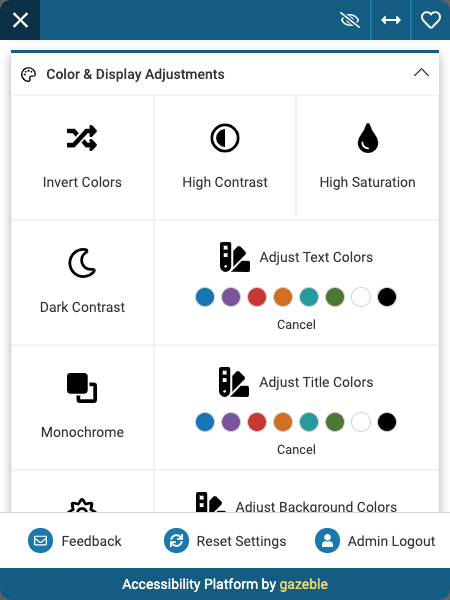Close the accessibility panel with X
Viewport: 450px width, 600px height.
tap(20, 20)
